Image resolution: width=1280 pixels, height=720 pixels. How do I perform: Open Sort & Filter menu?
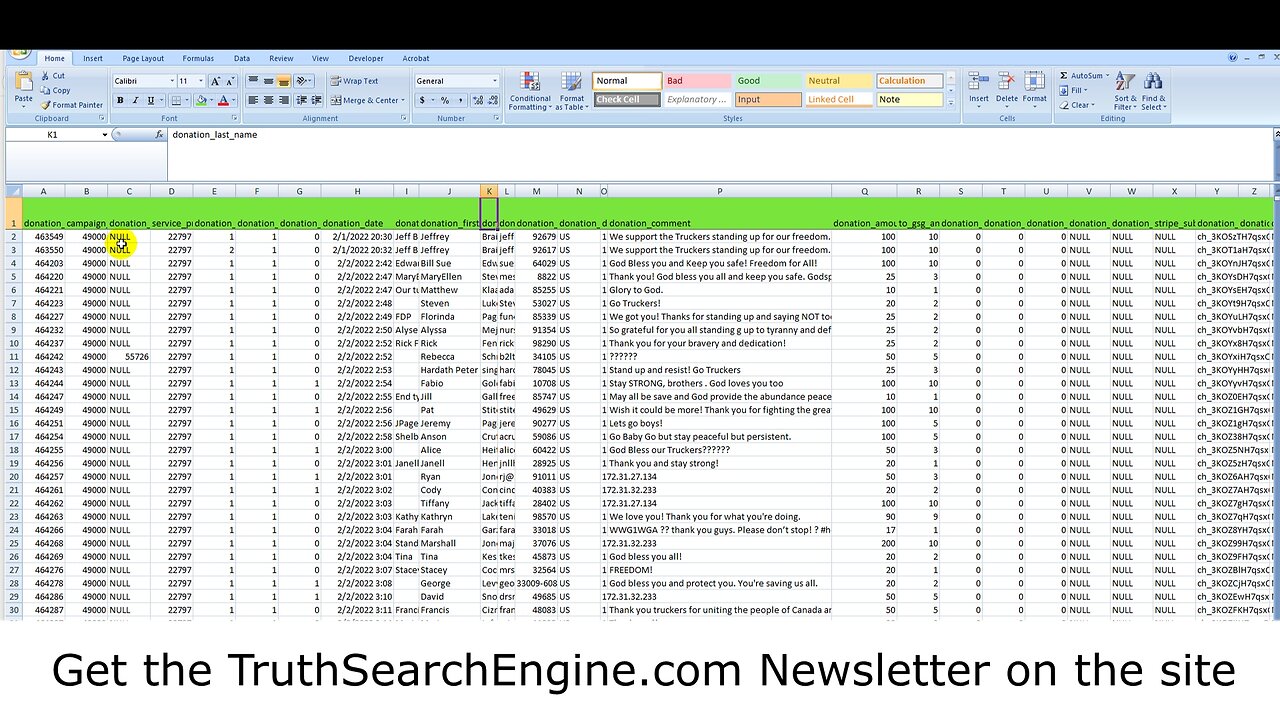[1125, 91]
